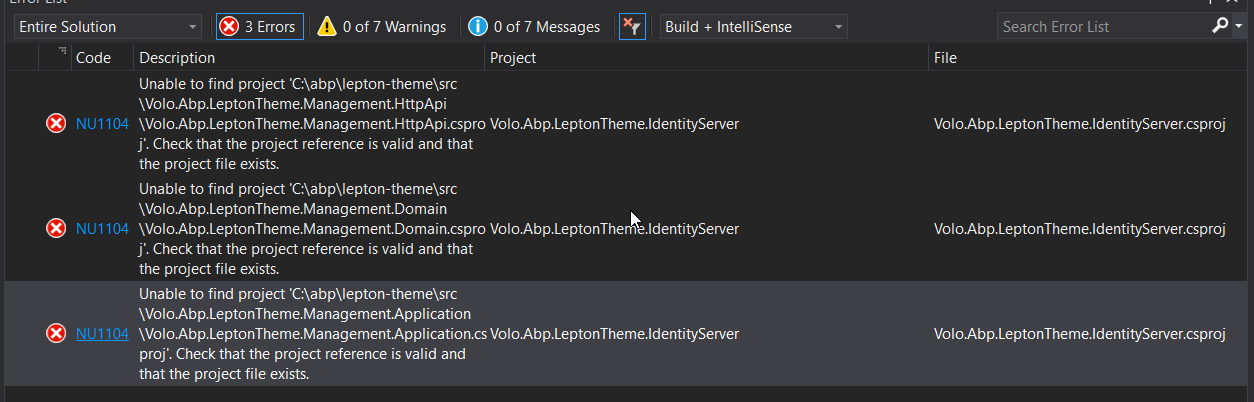Sort by the File column header
This screenshot has width=1254, height=402.
tap(945, 58)
